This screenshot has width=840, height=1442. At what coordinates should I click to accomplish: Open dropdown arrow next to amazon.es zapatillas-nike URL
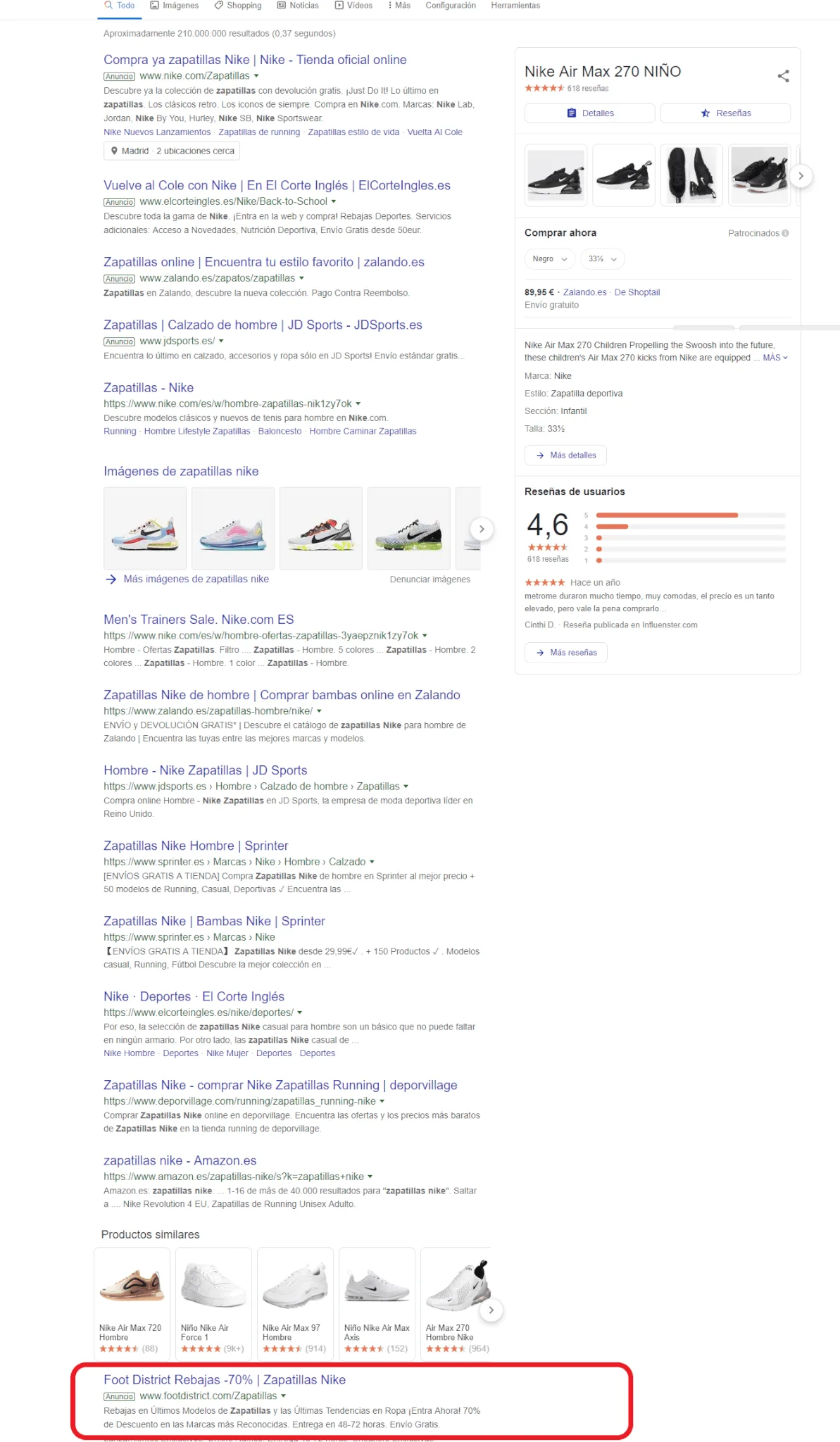pyautogui.click(x=370, y=1177)
